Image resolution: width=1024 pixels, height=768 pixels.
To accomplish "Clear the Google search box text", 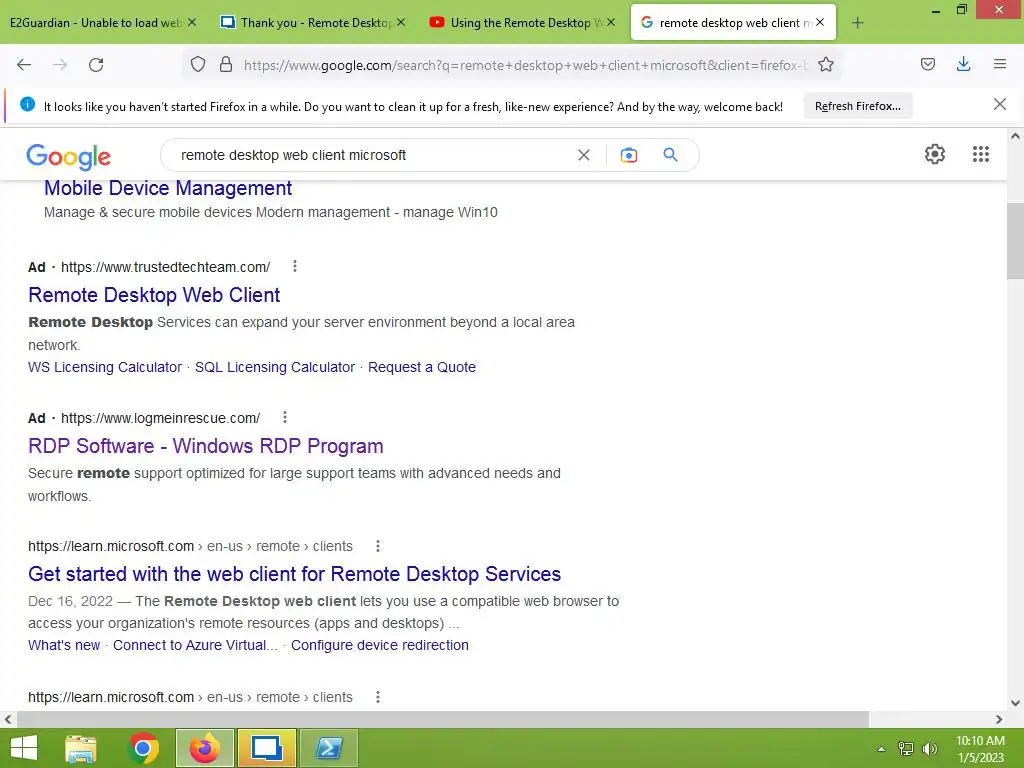I will pyautogui.click(x=584, y=155).
